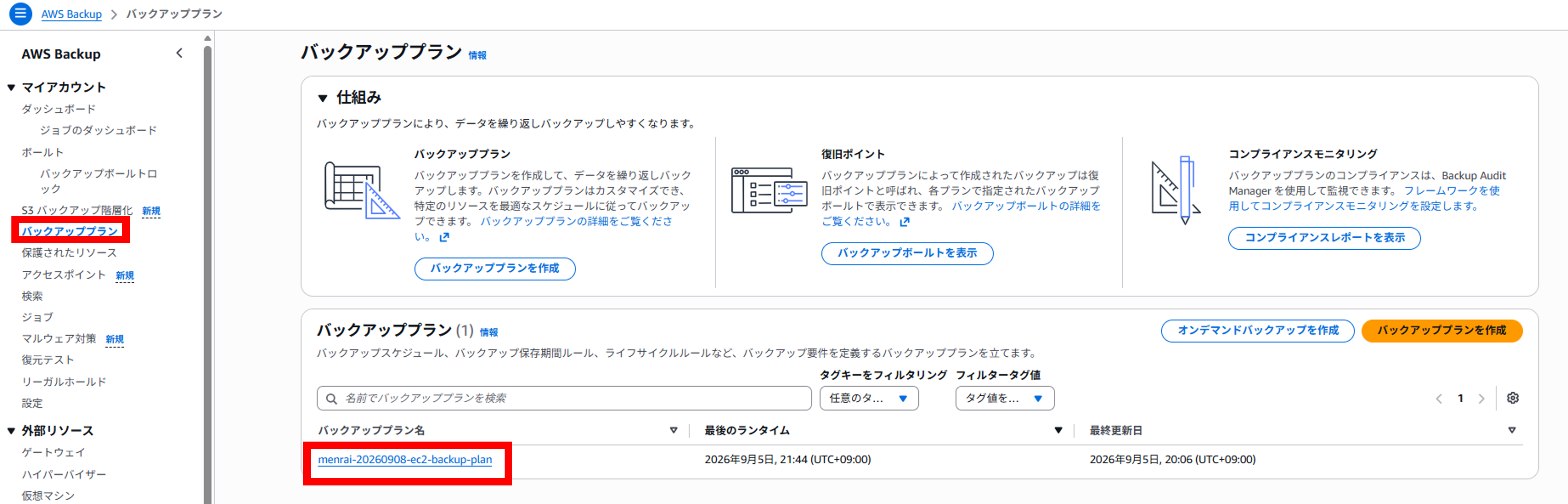Click the table preferences gear icon
The image size is (1568, 504).
point(1513,398)
